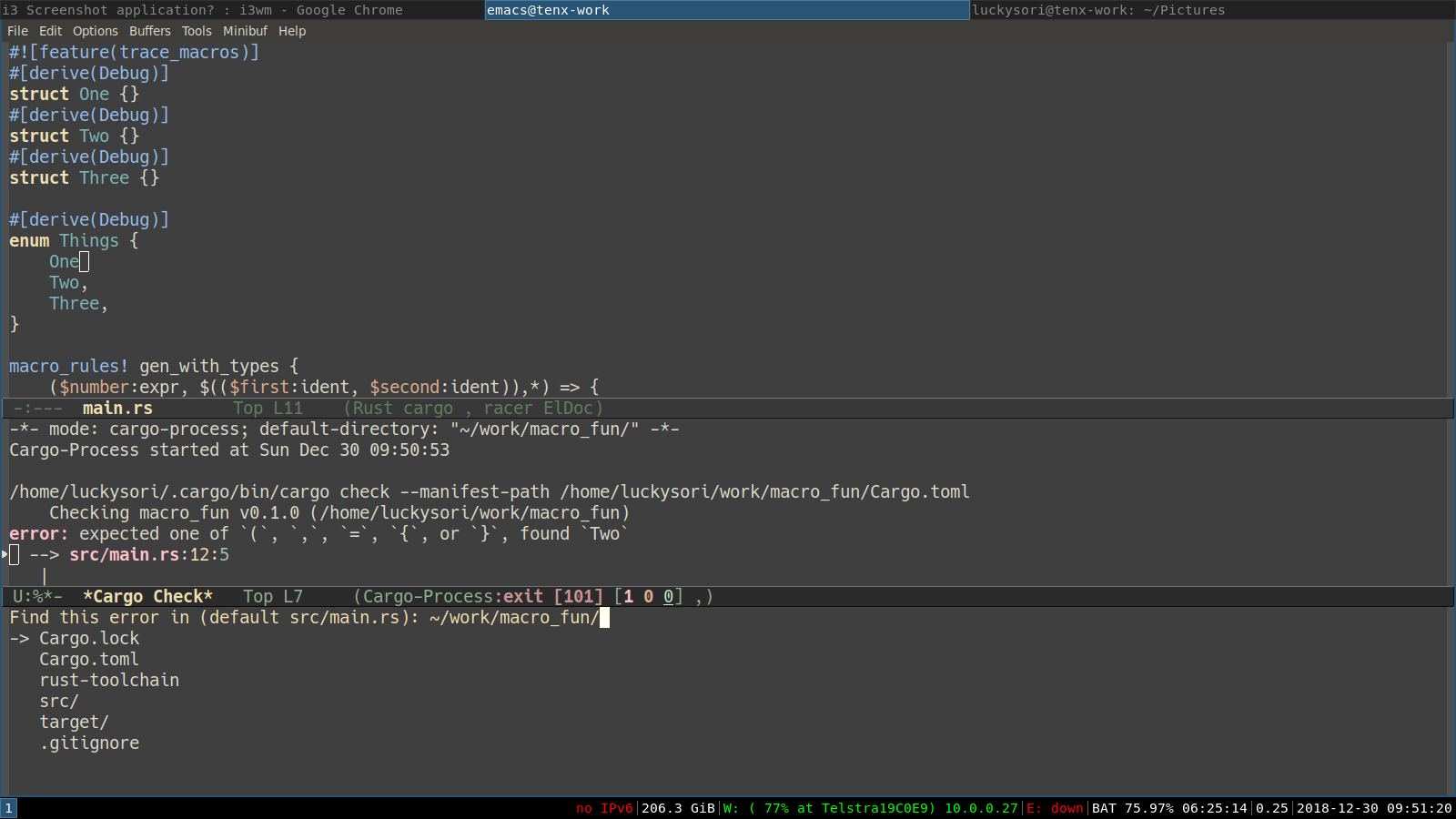
Task: Select target/ directory in the completion list
Action: click(x=74, y=723)
